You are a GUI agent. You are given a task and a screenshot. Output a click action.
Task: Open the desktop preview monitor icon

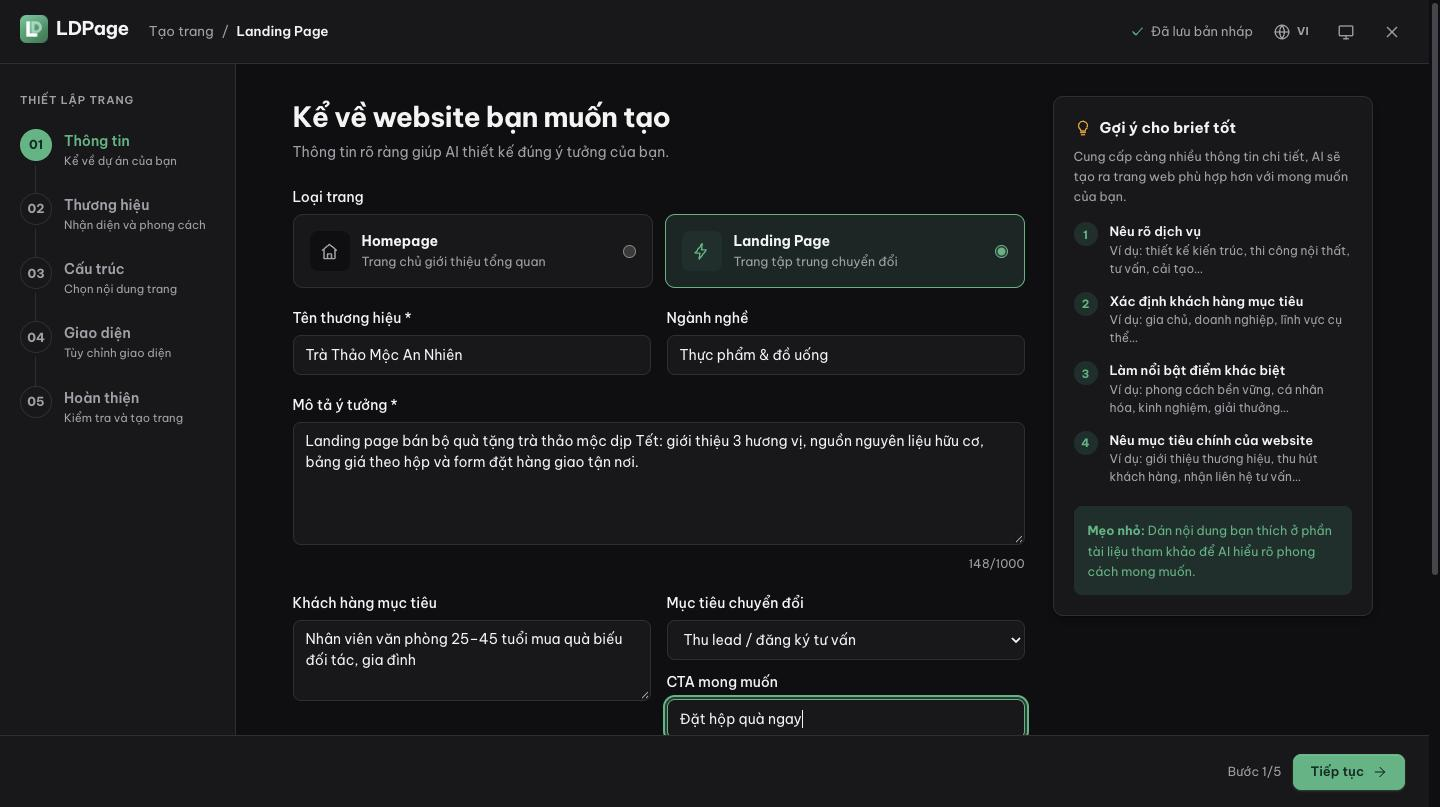click(x=1346, y=32)
